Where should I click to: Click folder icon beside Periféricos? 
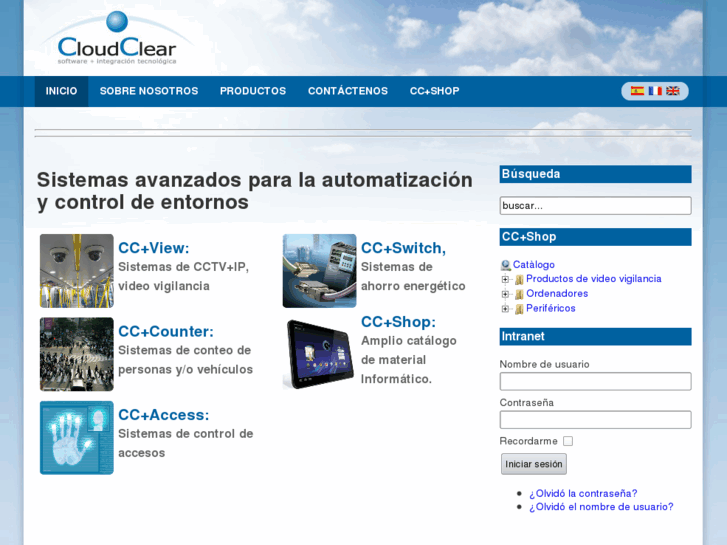click(519, 309)
